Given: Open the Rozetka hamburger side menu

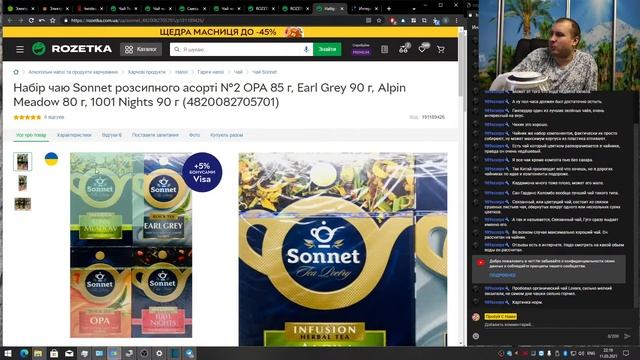Looking at the screenshot, I should pyautogui.click(x=20, y=49).
